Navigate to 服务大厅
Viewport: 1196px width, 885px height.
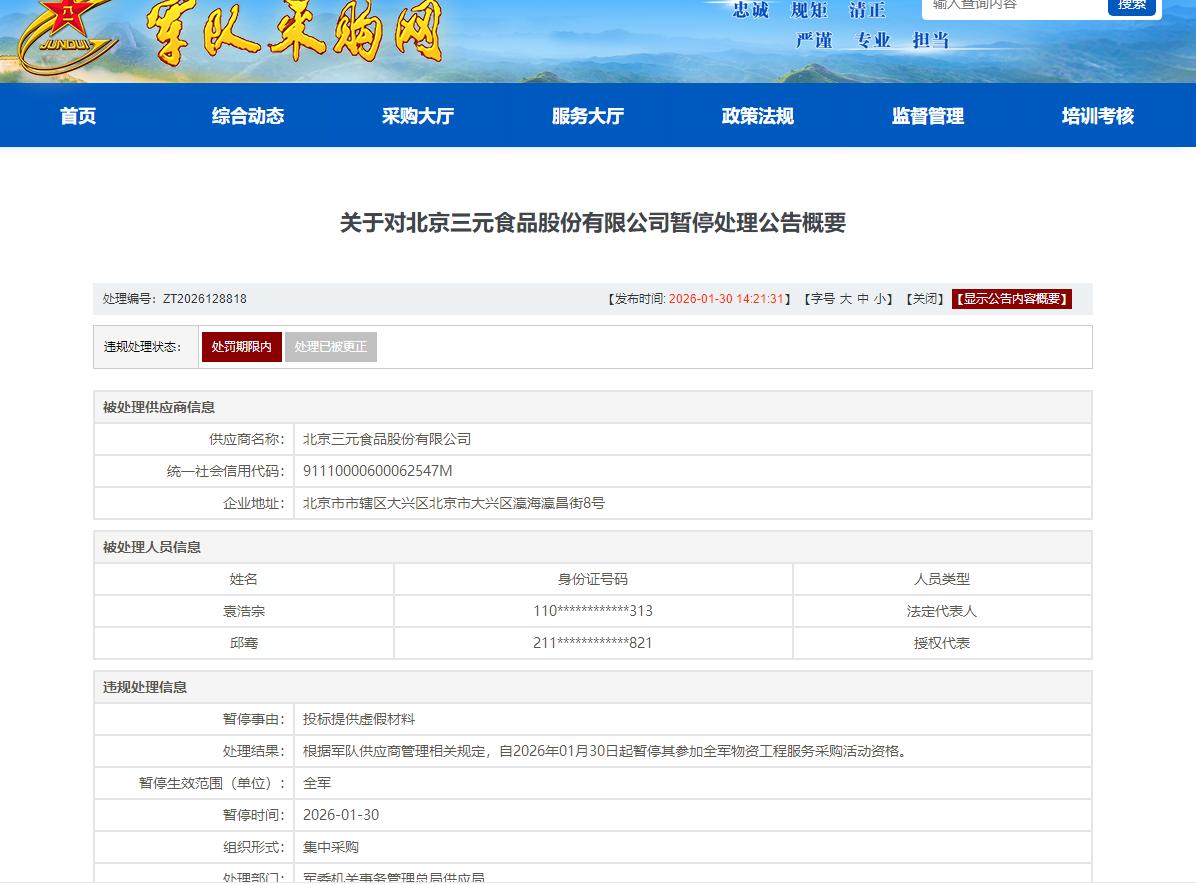coord(588,116)
